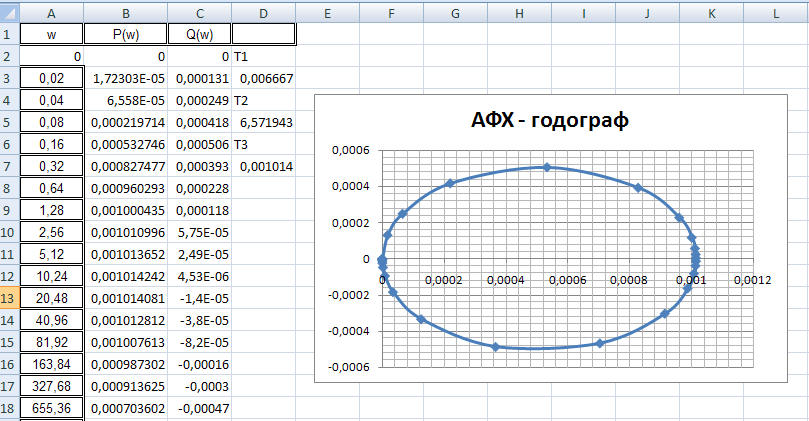Image resolution: width=809 pixels, height=421 pixels.
Task: Select Q(w) cell 0,000506
Action: tap(200, 144)
